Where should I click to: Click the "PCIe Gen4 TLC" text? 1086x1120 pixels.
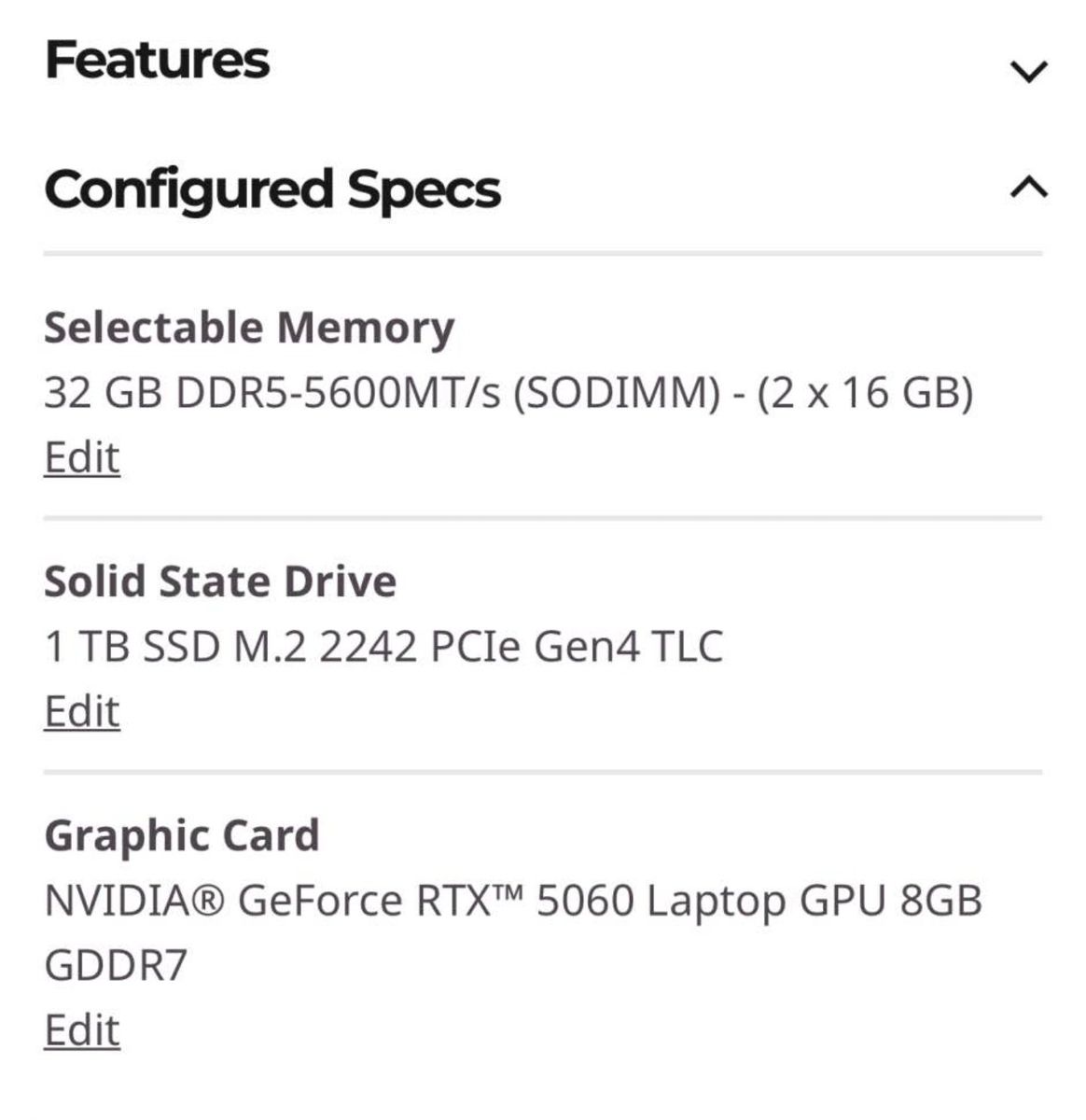tap(576, 646)
